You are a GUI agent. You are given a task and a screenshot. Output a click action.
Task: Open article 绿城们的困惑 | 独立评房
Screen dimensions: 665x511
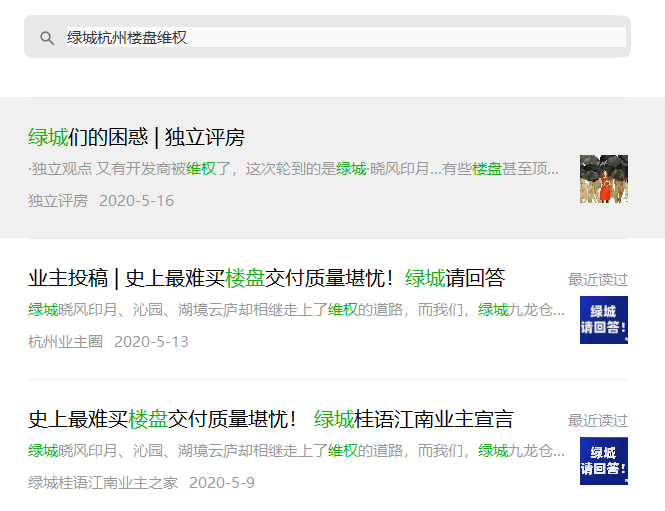click(x=136, y=137)
